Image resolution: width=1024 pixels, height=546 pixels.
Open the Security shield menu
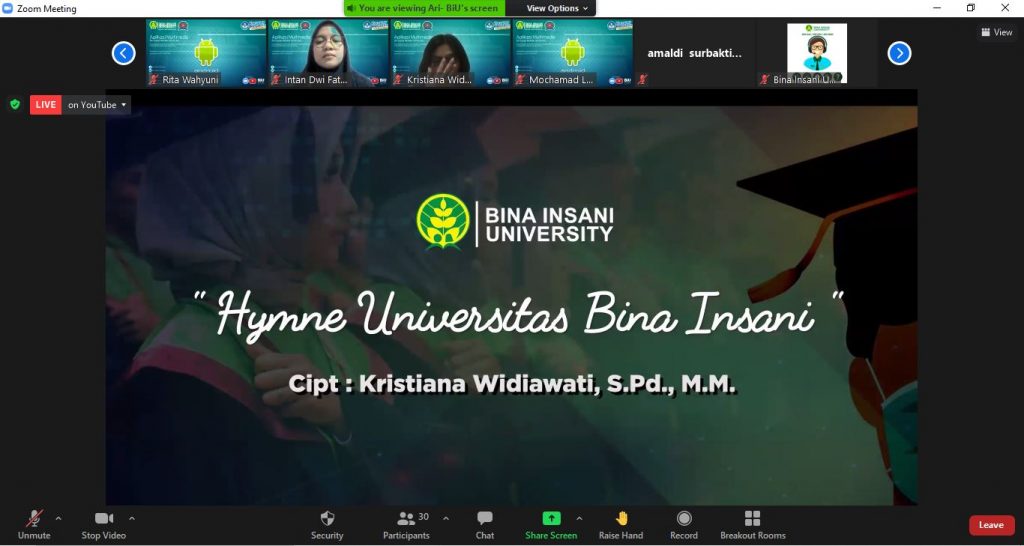(327, 525)
